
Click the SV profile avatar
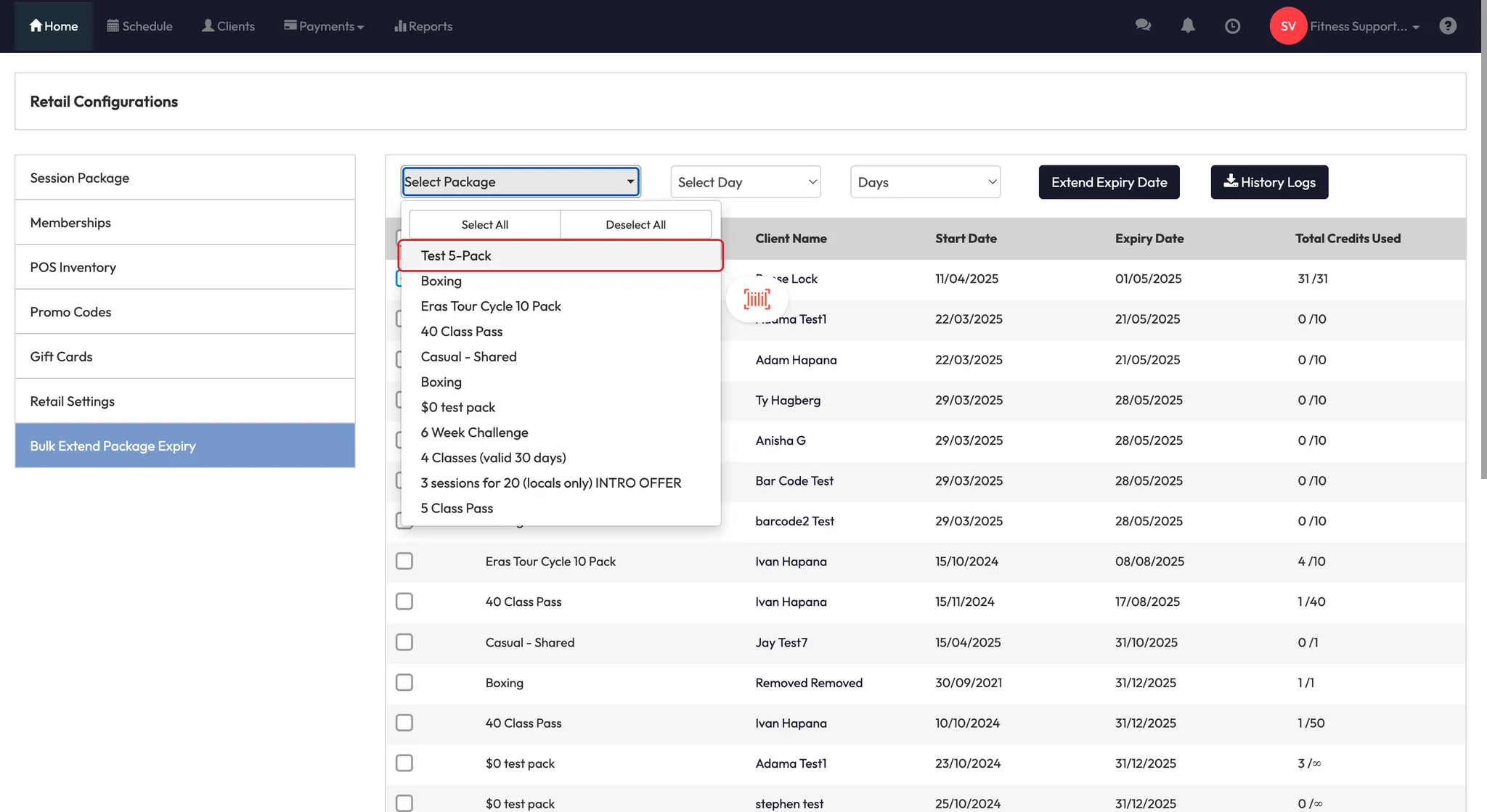(x=1288, y=26)
